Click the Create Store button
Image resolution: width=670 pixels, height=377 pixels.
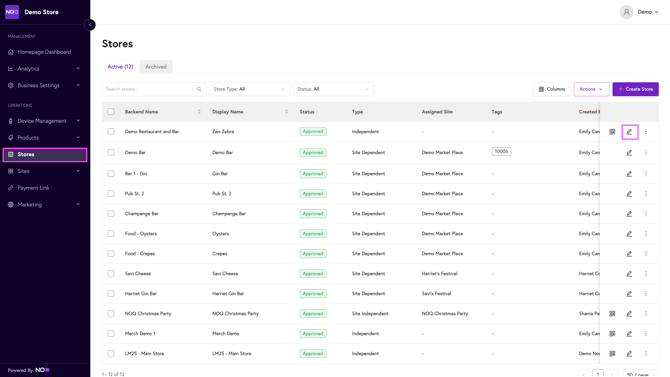(x=635, y=89)
